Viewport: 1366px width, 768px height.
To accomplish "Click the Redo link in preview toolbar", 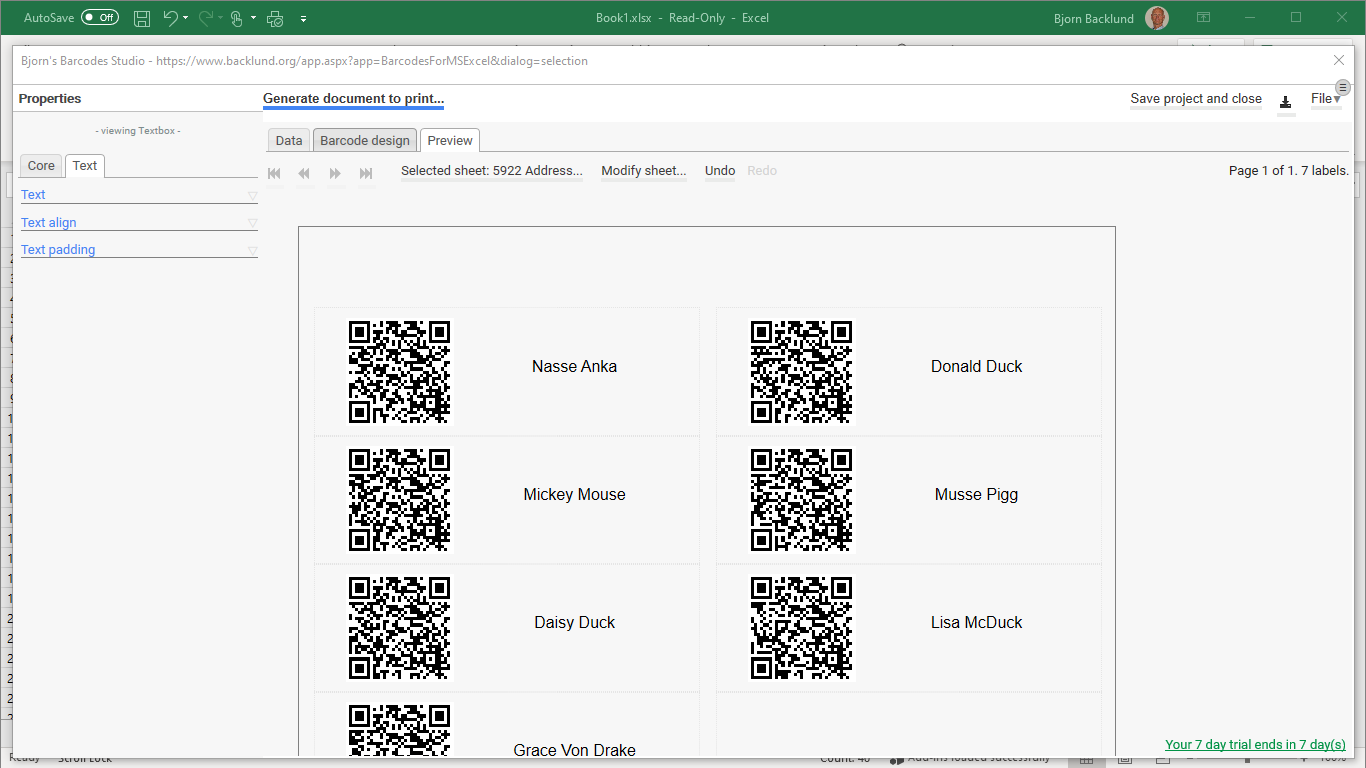I will [x=762, y=171].
